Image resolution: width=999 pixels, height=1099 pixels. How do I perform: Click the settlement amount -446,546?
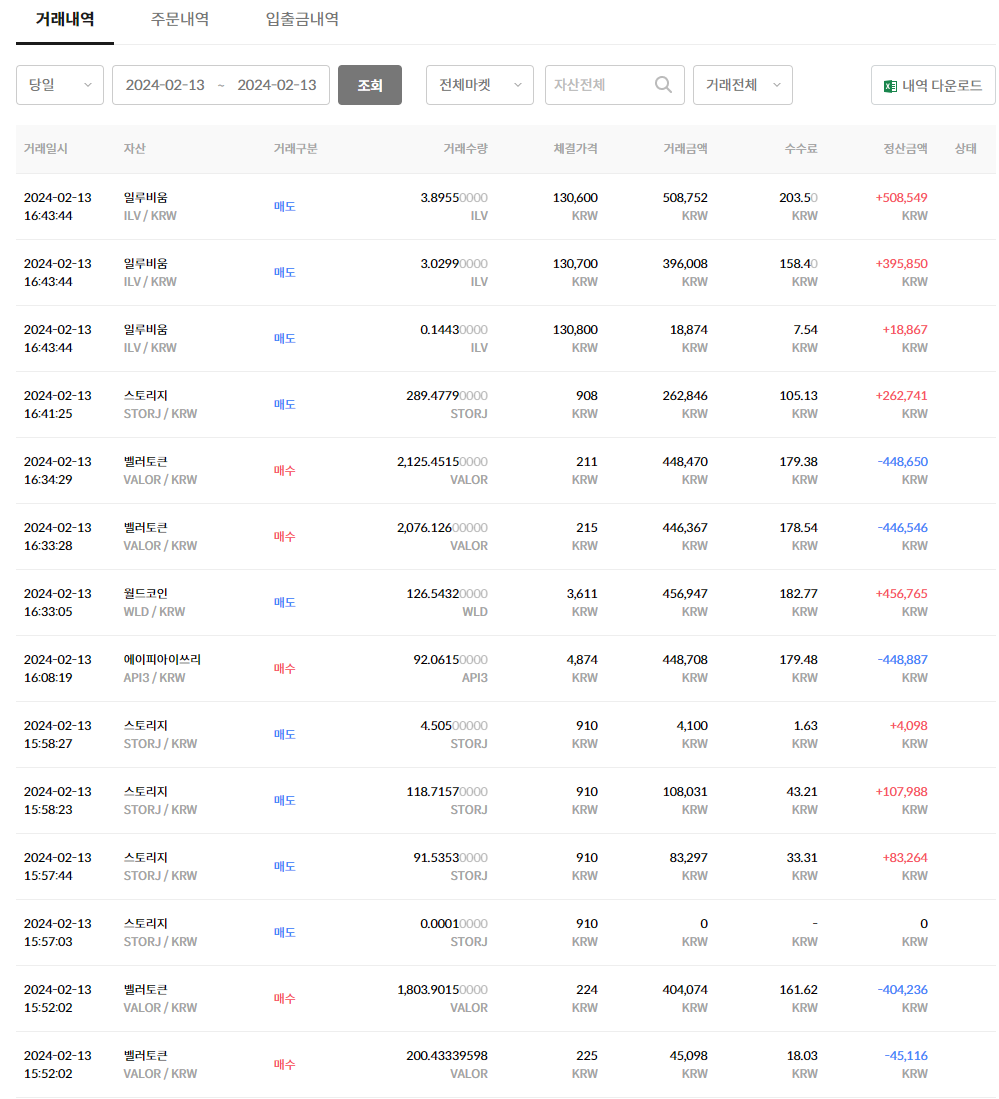click(902, 528)
